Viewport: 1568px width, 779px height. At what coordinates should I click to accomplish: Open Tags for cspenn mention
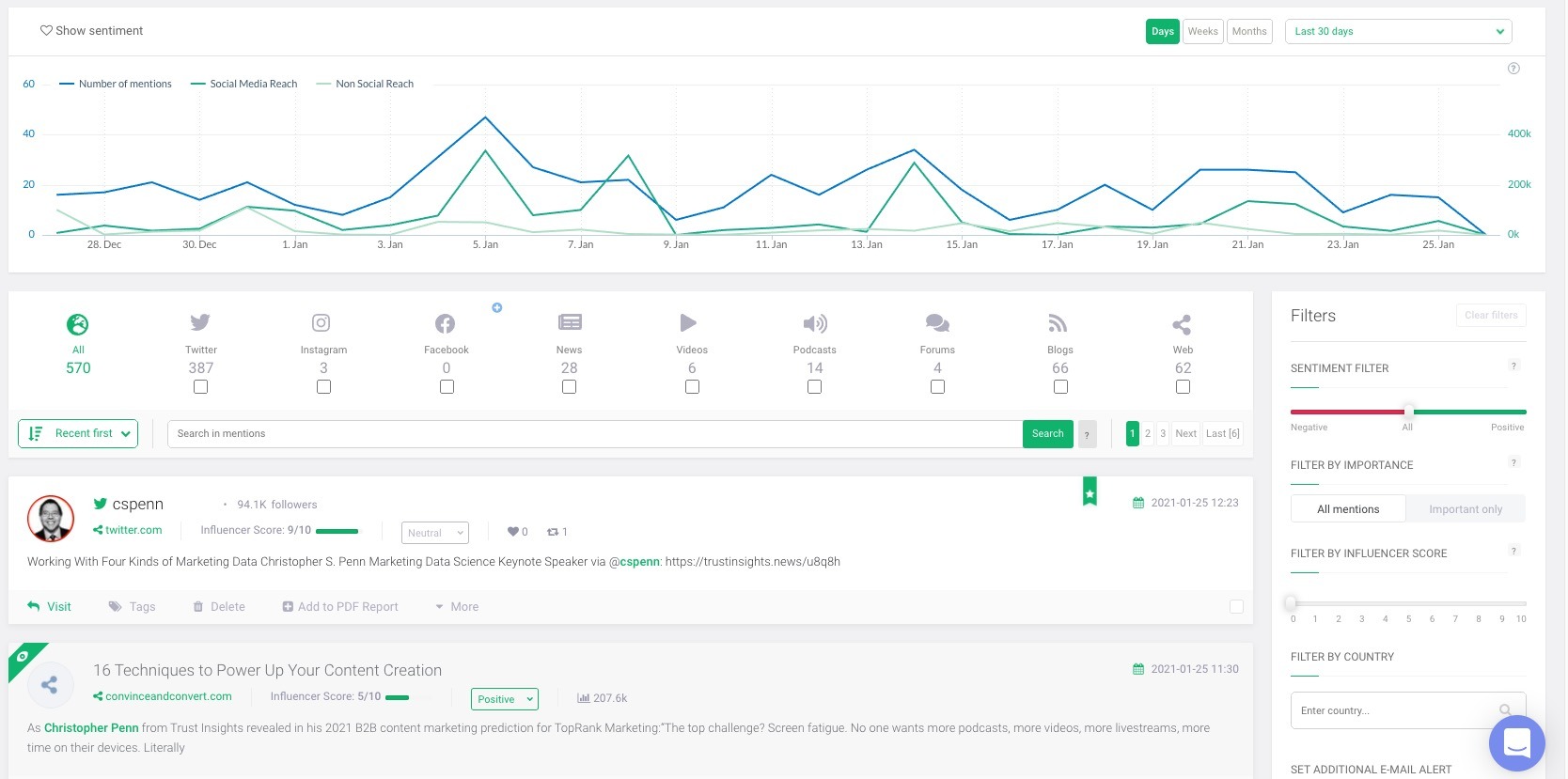click(133, 607)
